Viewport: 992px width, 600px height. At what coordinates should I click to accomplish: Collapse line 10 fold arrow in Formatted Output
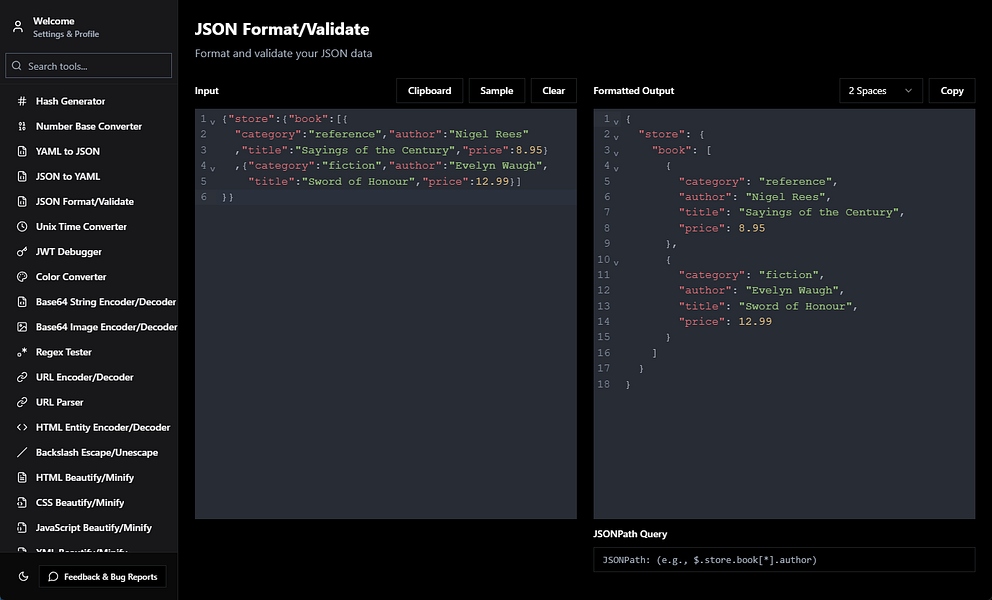click(x=616, y=262)
